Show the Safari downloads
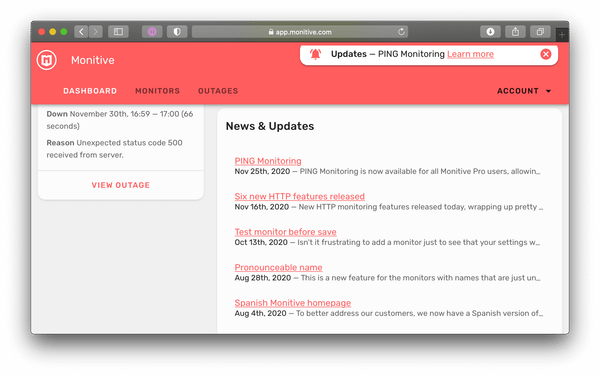 [x=490, y=32]
